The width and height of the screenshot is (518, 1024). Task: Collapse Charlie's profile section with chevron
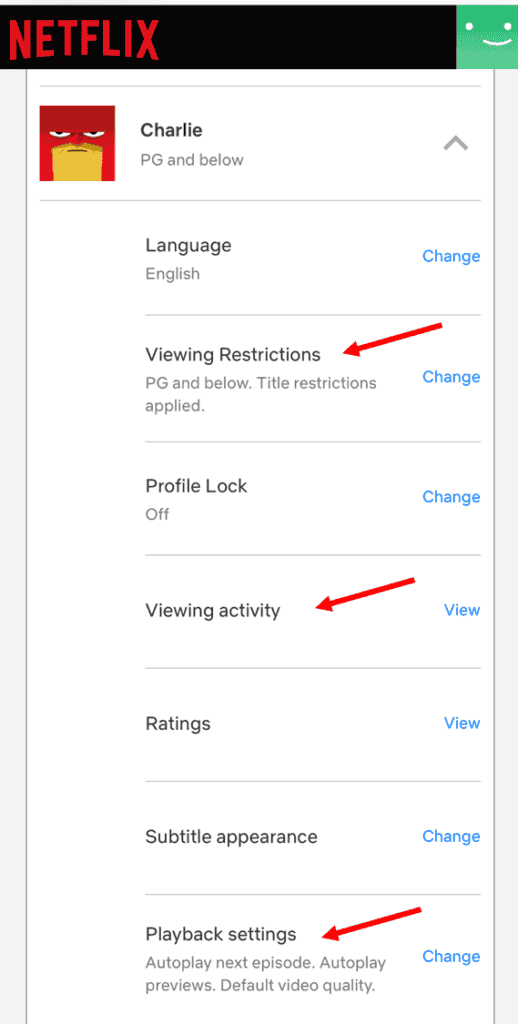click(455, 142)
